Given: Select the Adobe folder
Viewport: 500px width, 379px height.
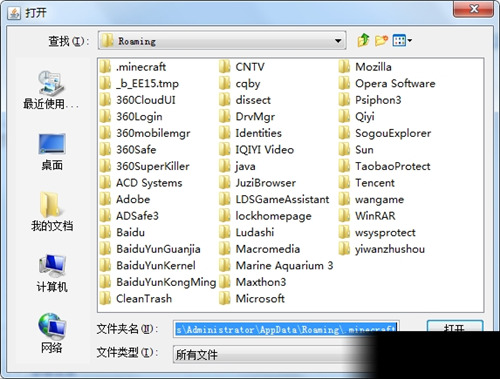Looking at the screenshot, I should [125, 199].
